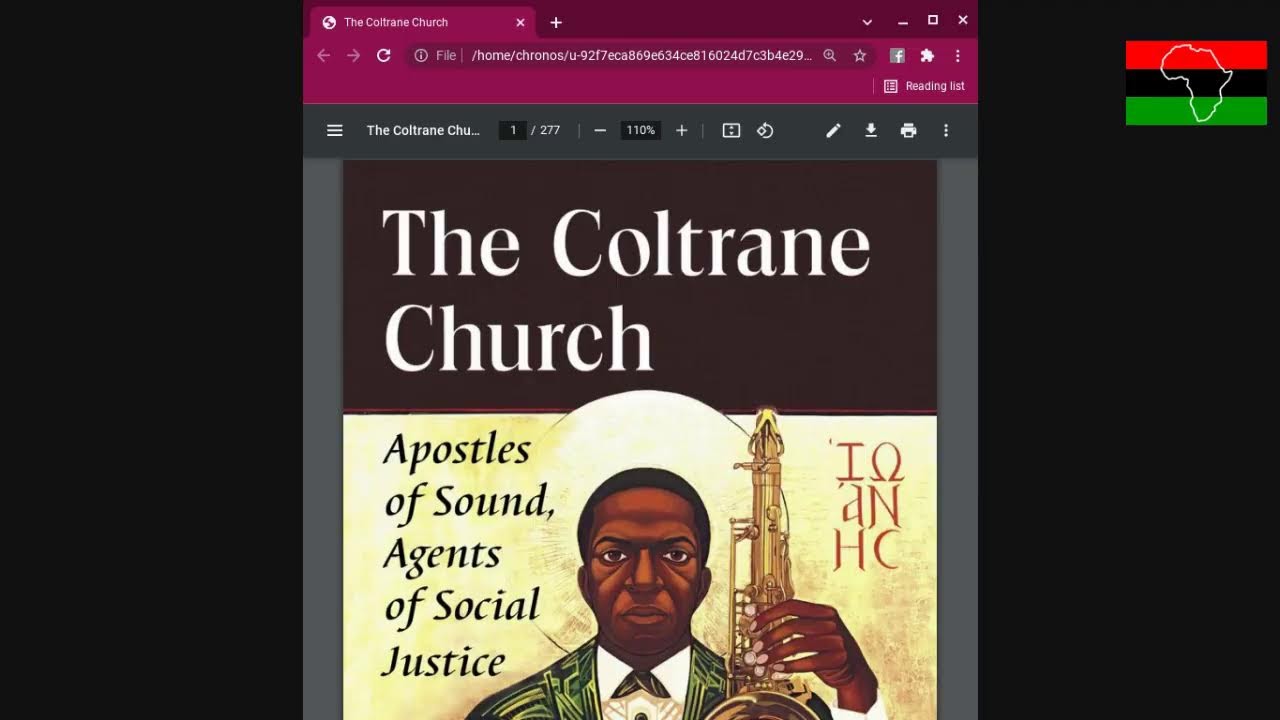The width and height of the screenshot is (1280, 720).
Task: Open browser zoom magnifier icon
Action: pos(829,56)
